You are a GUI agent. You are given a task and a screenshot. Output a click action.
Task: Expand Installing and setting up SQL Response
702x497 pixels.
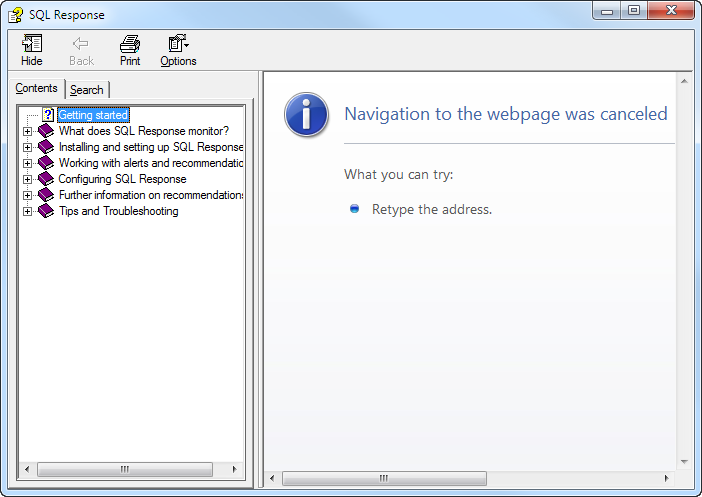tap(28, 147)
